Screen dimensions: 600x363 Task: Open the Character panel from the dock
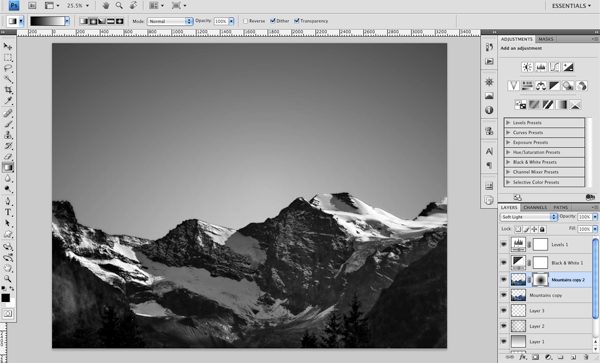[489, 151]
